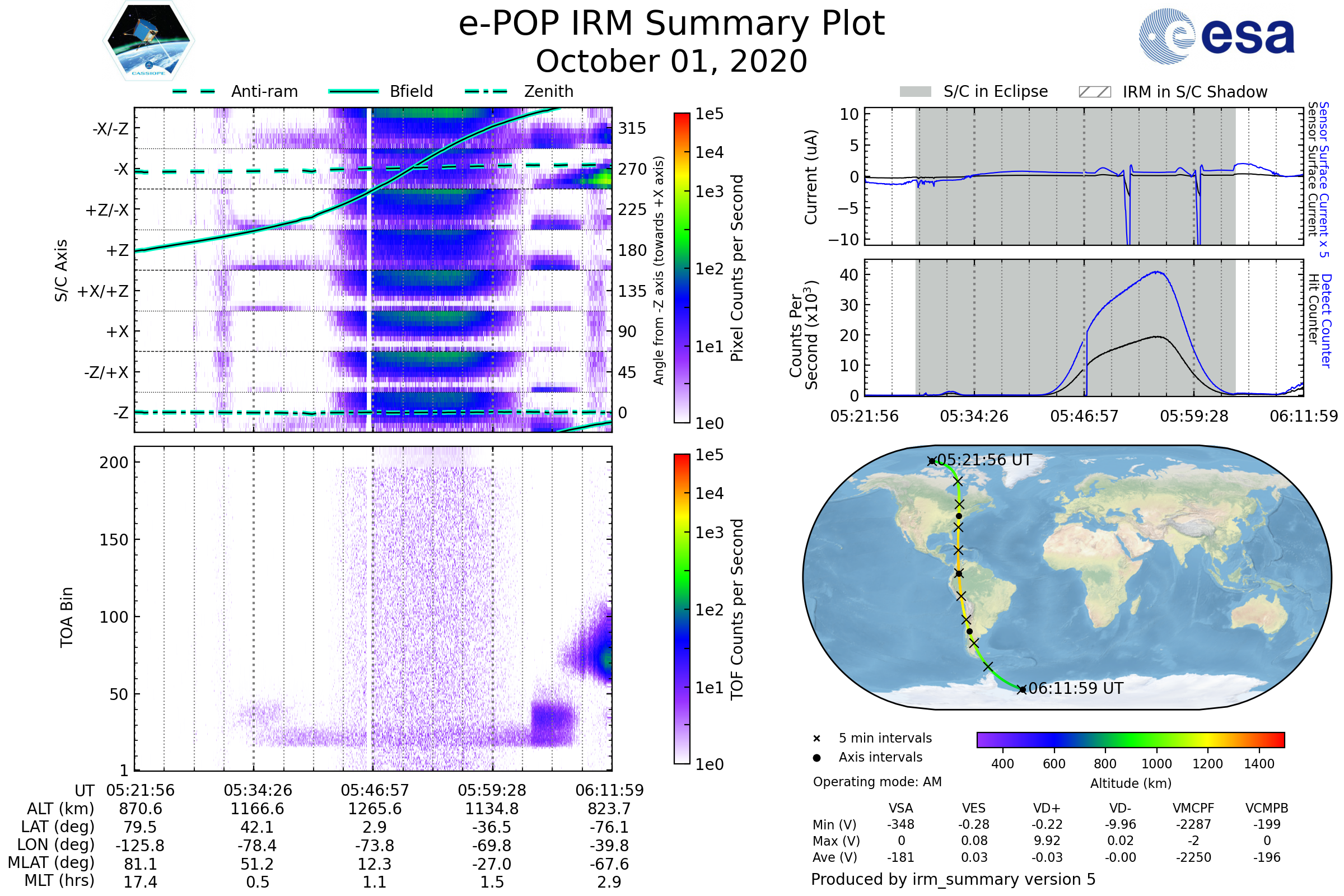Viewport: 1344px width, 896px height.
Task: Click the Altitude (km) color bar
Action: (1130, 739)
